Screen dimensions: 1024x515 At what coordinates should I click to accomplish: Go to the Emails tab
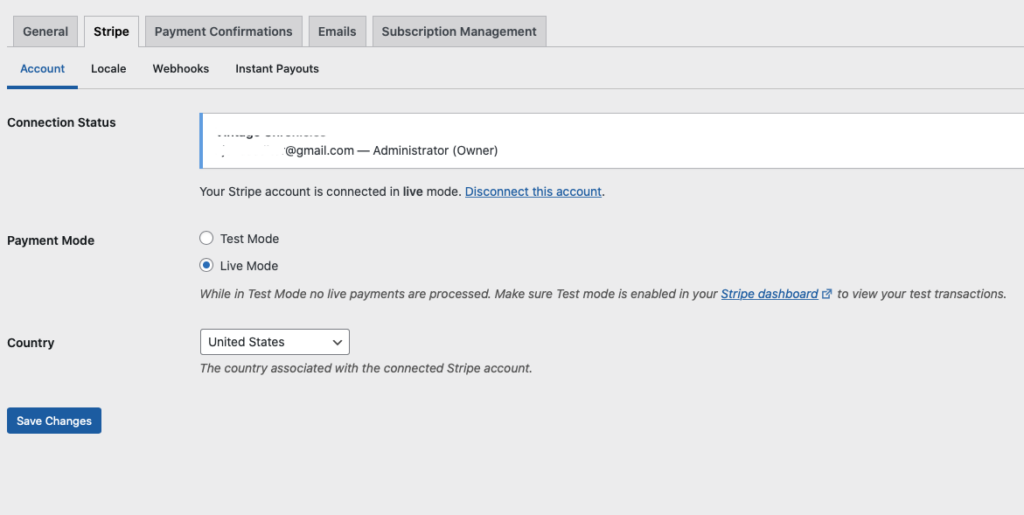coord(337,31)
